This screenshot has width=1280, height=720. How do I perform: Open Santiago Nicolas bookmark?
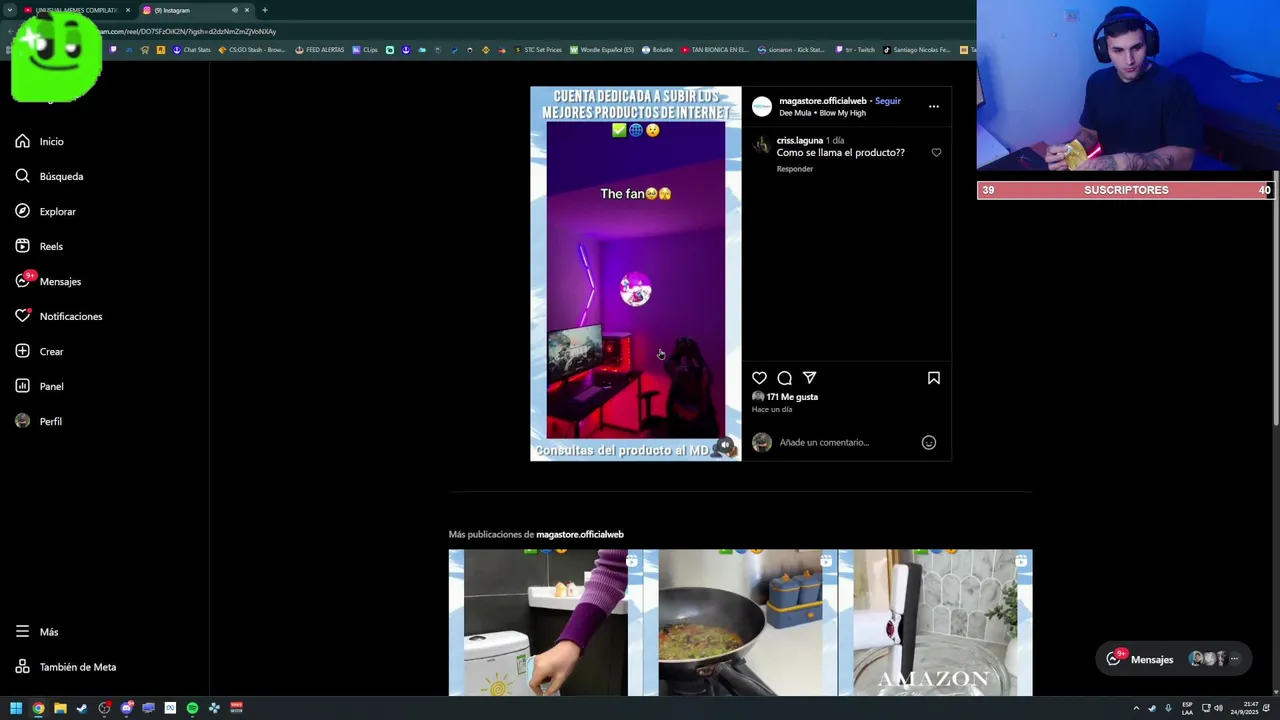click(x=917, y=50)
